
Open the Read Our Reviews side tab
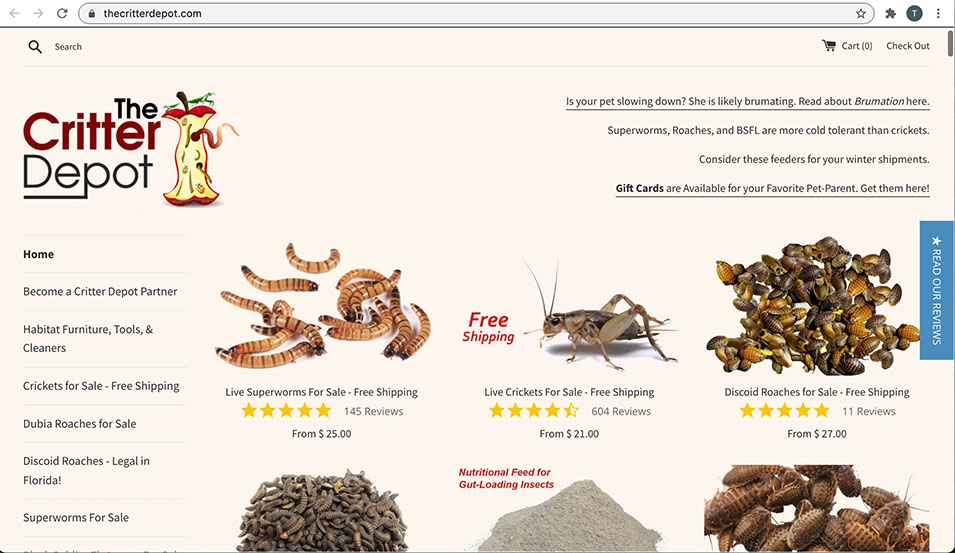(x=937, y=290)
